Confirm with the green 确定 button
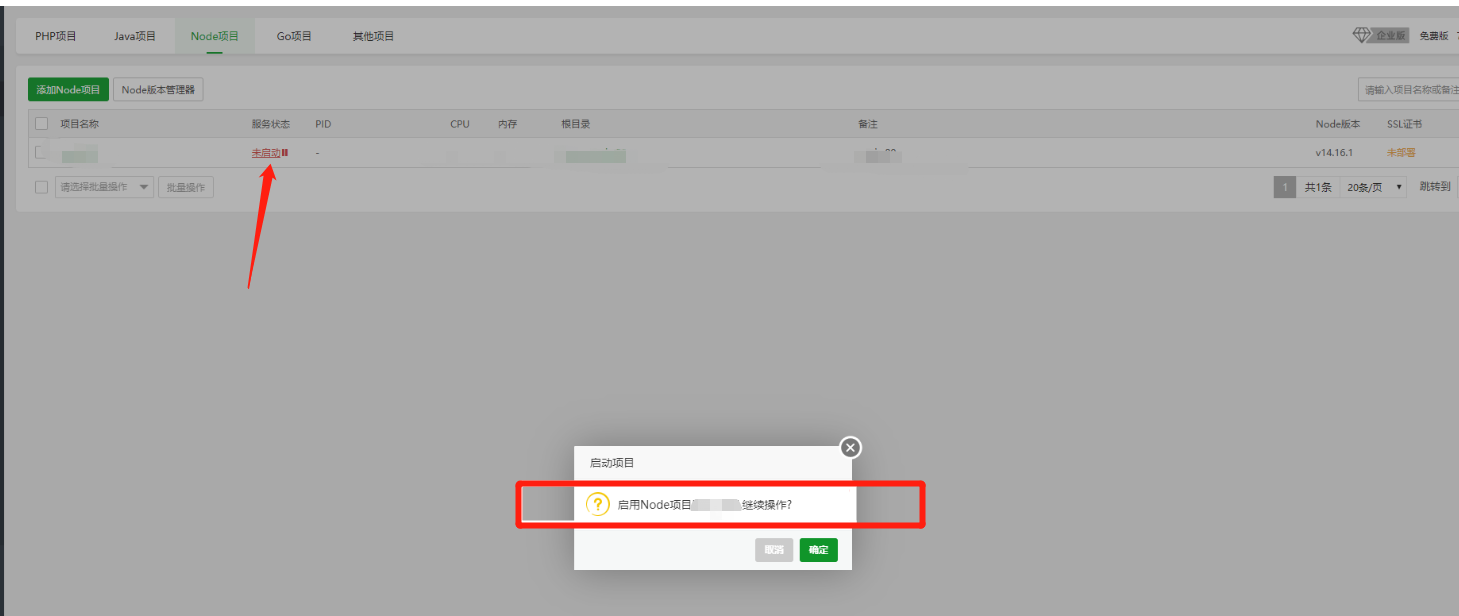Image resolution: width=1459 pixels, height=616 pixels. pos(818,550)
